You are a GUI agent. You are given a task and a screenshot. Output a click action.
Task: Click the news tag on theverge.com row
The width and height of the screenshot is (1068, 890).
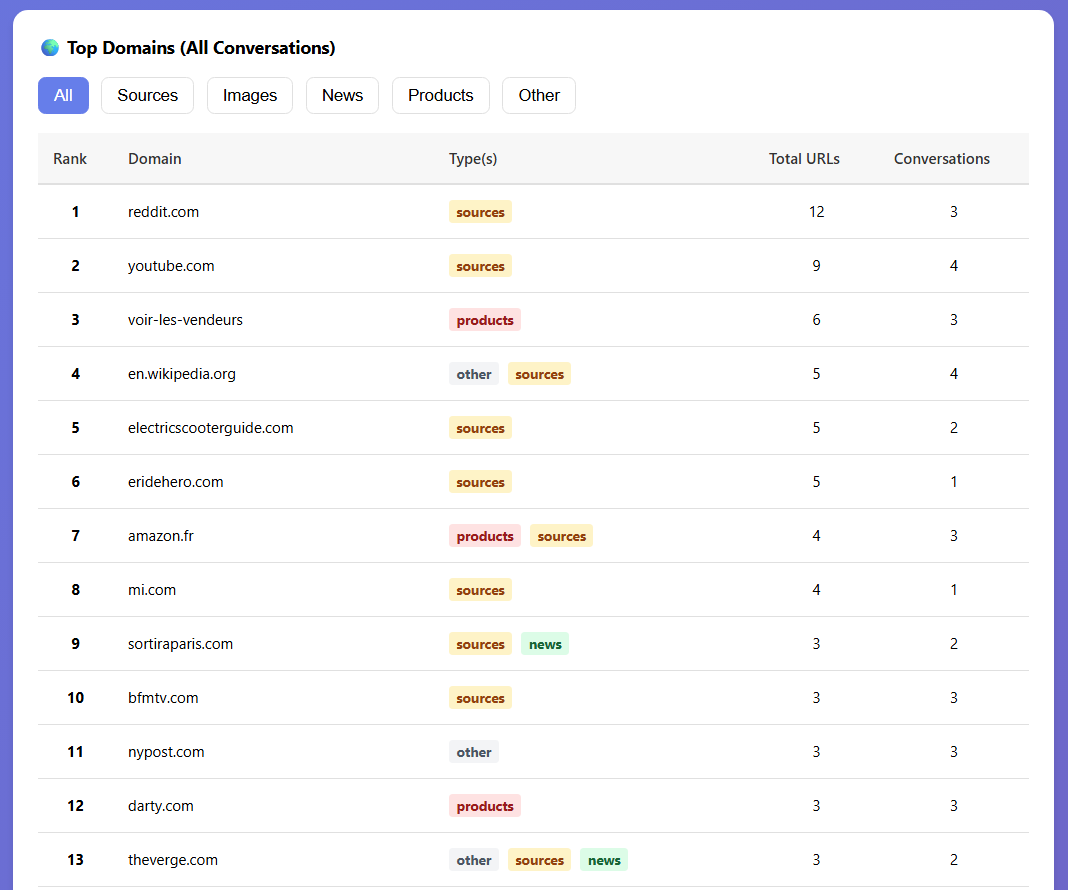pyautogui.click(x=604, y=860)
